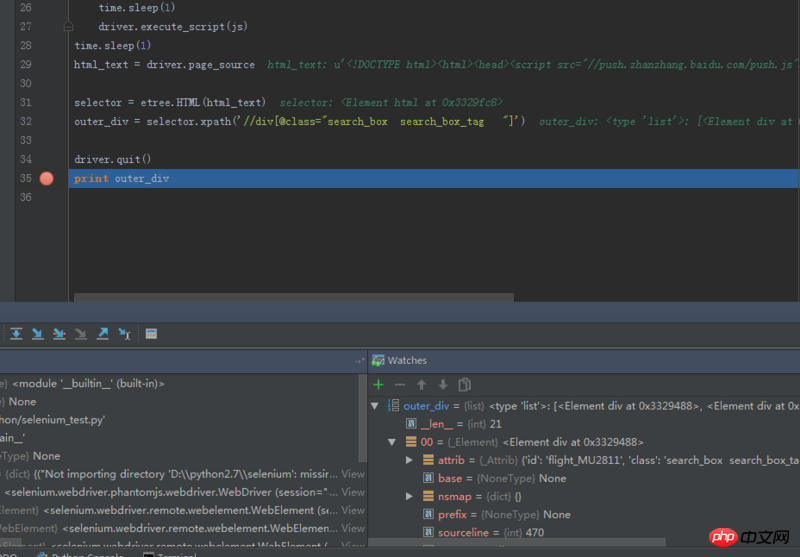Collapse the outer_div watch node
Image resolution: width=800 pixels, height=557 pixels.
tap(375, 406)
